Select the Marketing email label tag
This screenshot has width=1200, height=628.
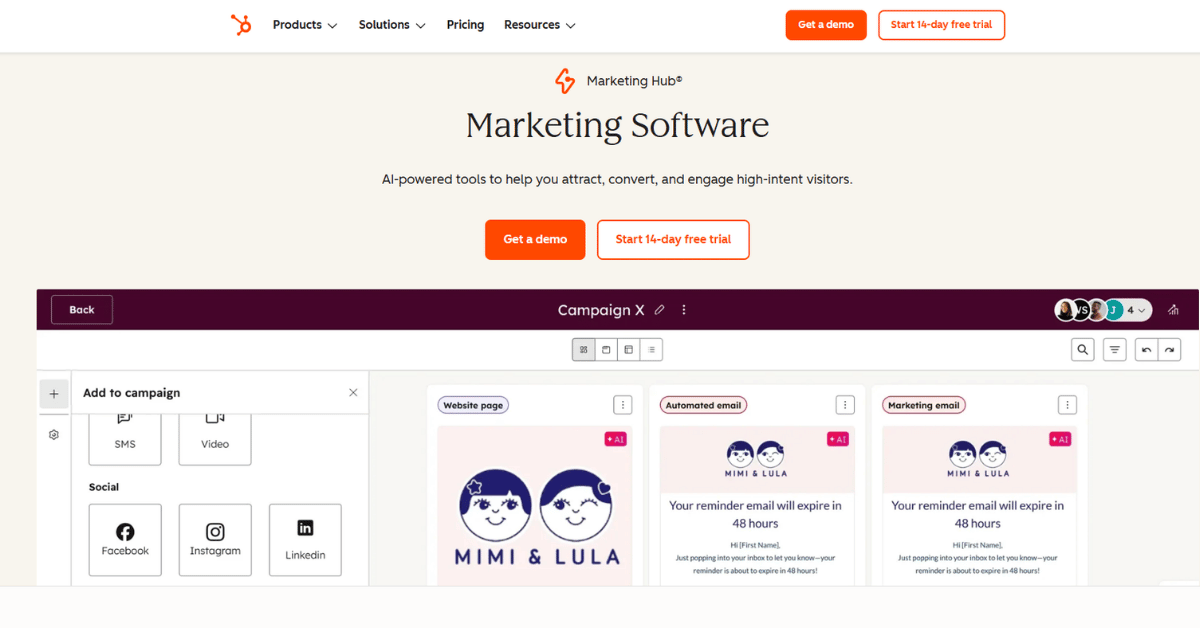[924, 405]
